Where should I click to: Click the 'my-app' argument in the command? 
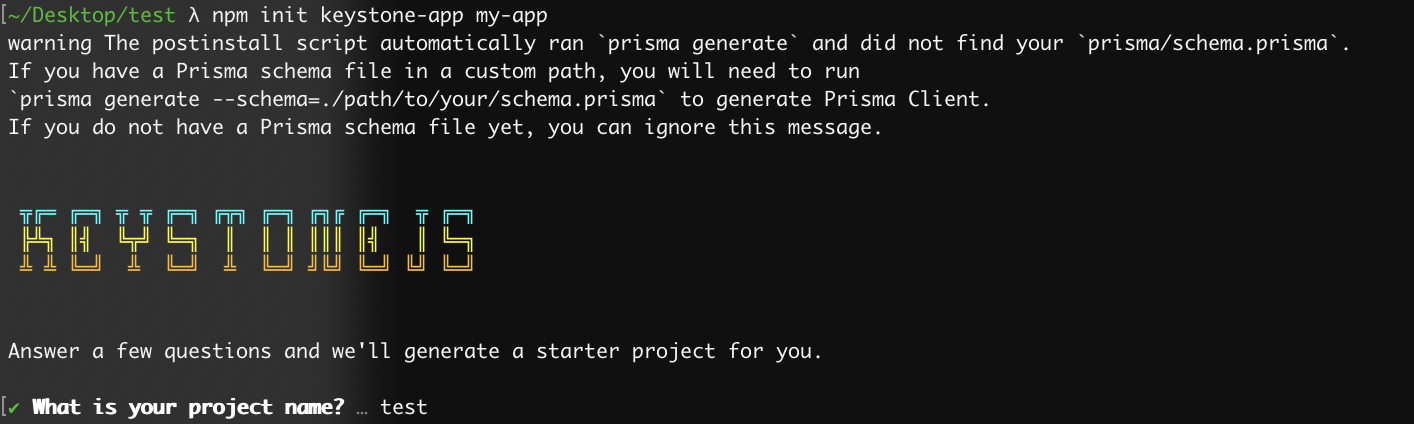tap(510, 15)
